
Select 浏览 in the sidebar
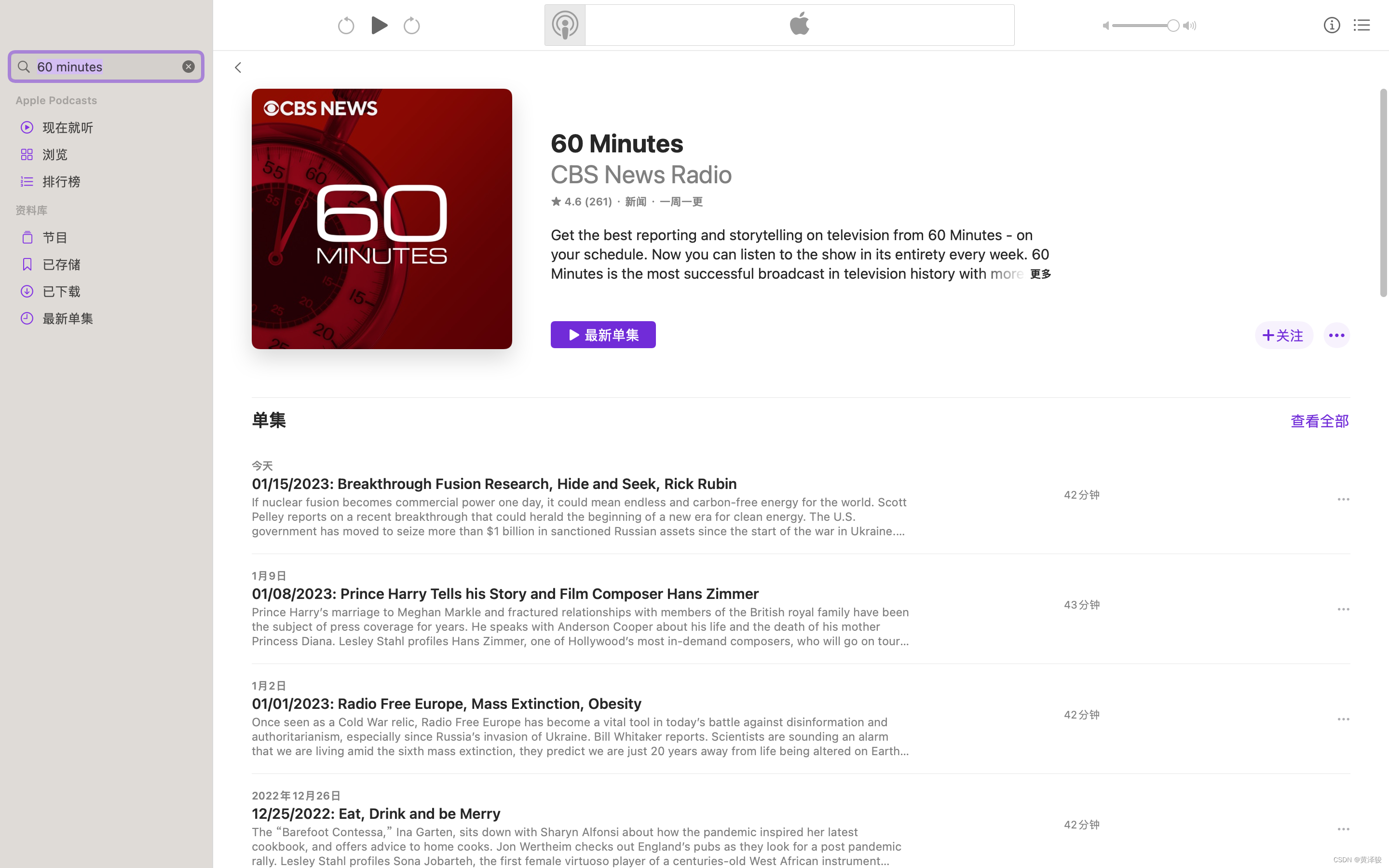(55, 154)
